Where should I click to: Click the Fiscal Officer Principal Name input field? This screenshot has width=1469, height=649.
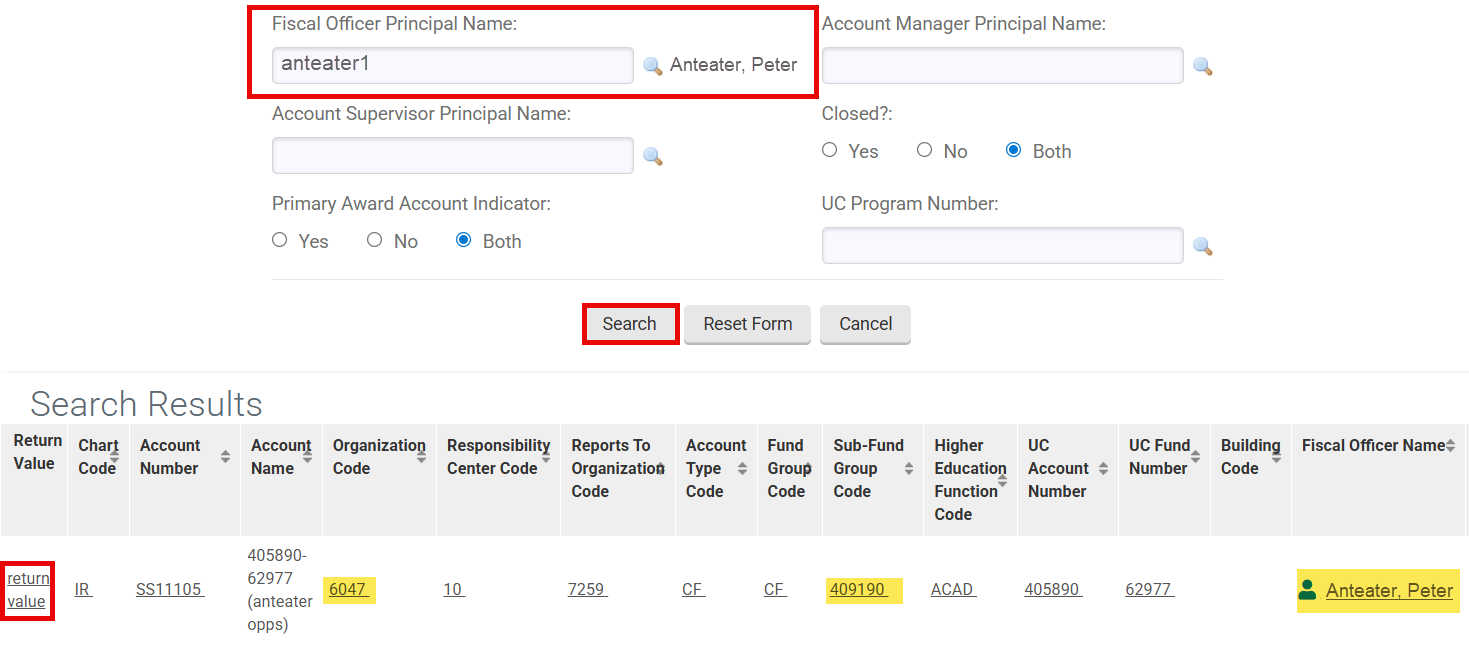(452, 65)
